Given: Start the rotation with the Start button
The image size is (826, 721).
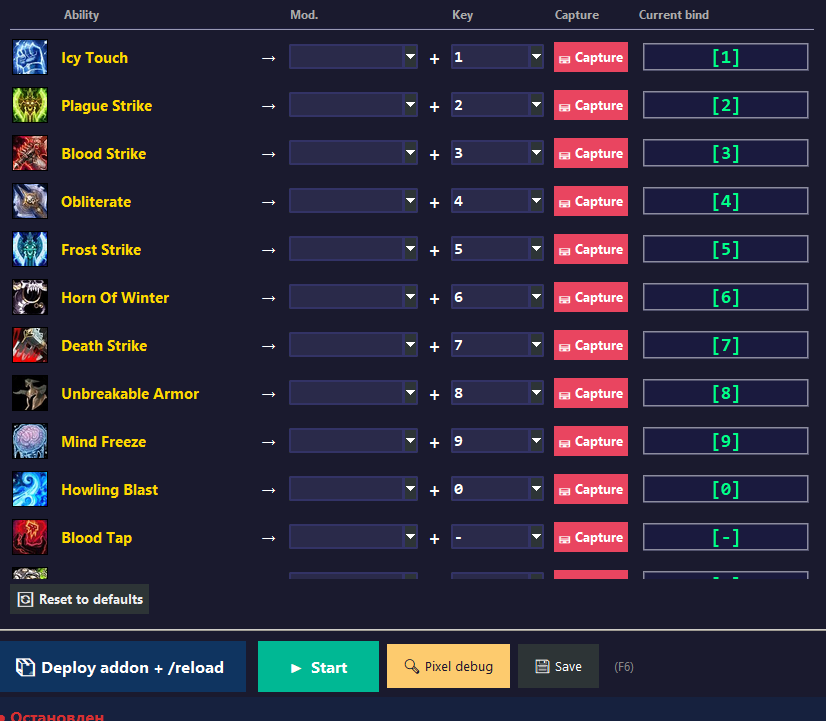Looking at the screenshot, I should pos(318,666).
